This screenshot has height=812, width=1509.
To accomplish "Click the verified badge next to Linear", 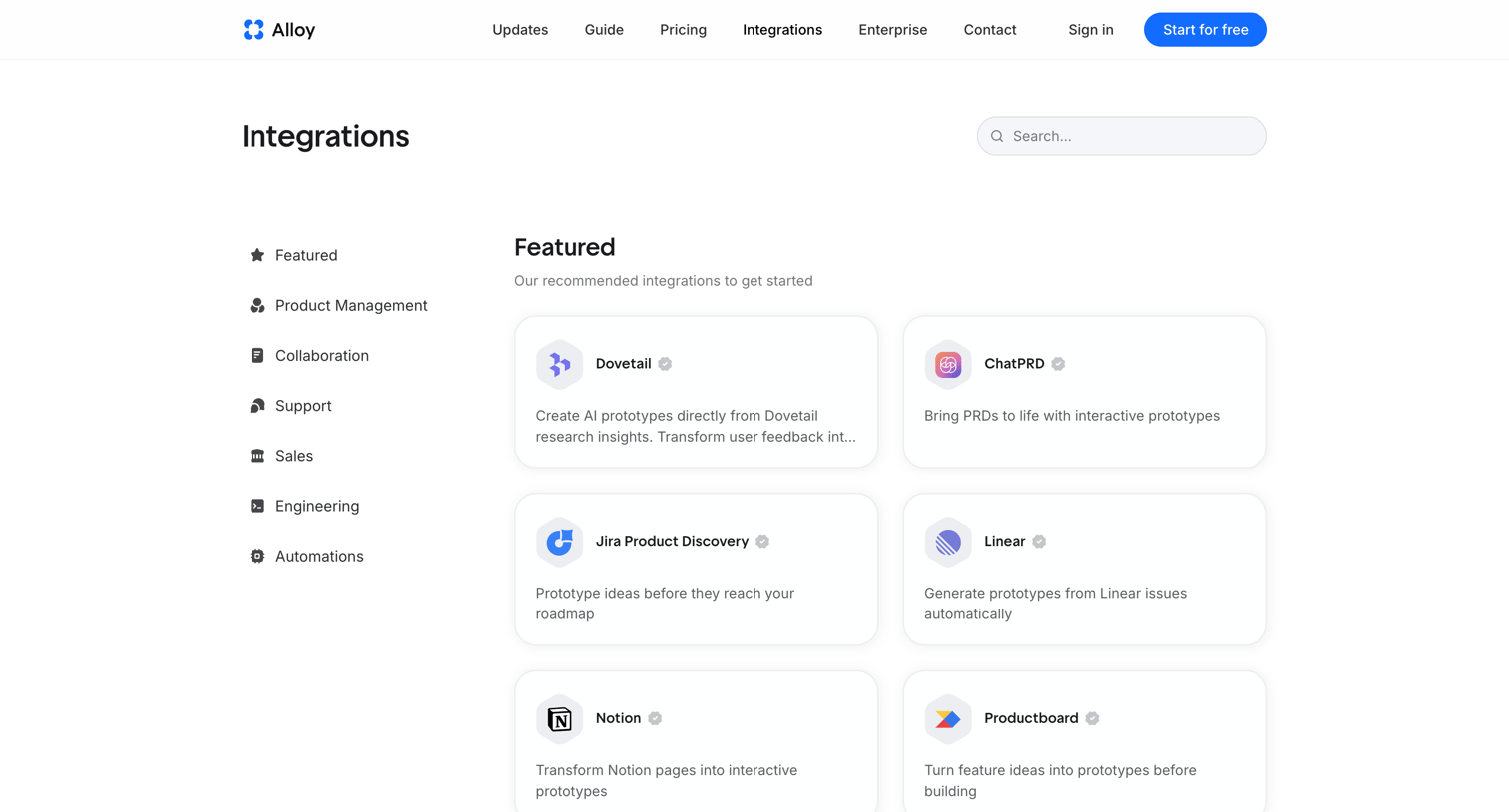I will (x=1039, y=542).
